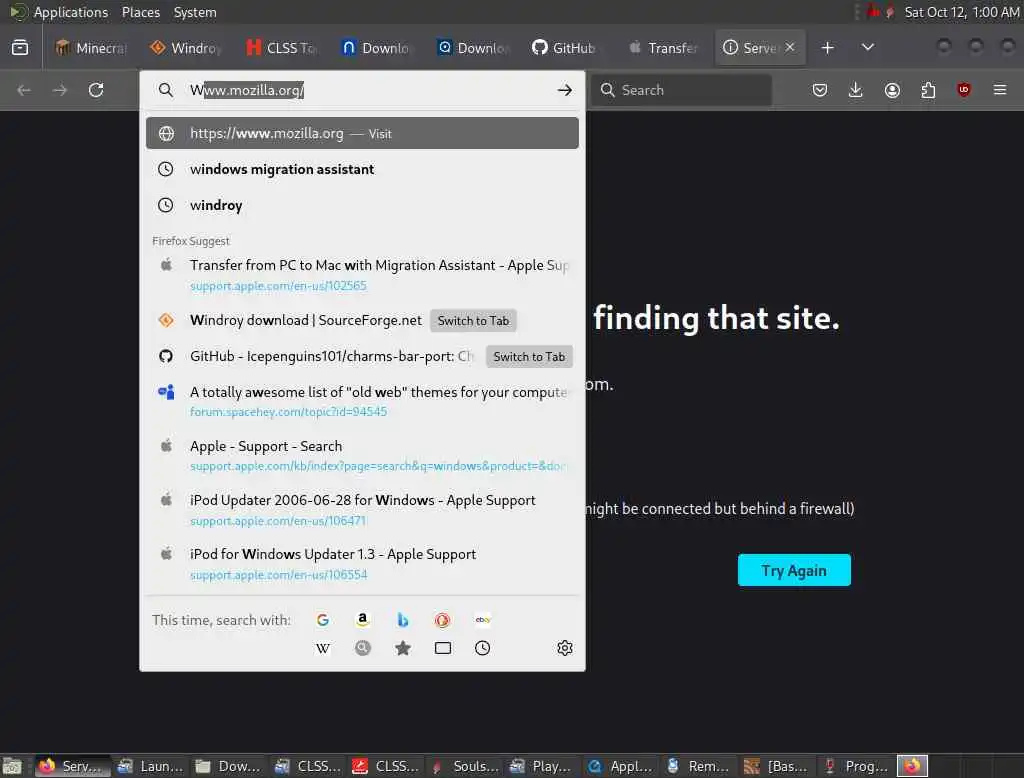Switch to the Transfer tab
The height and width of the screenshot is (778, 1024).
(x=664, y=48)
